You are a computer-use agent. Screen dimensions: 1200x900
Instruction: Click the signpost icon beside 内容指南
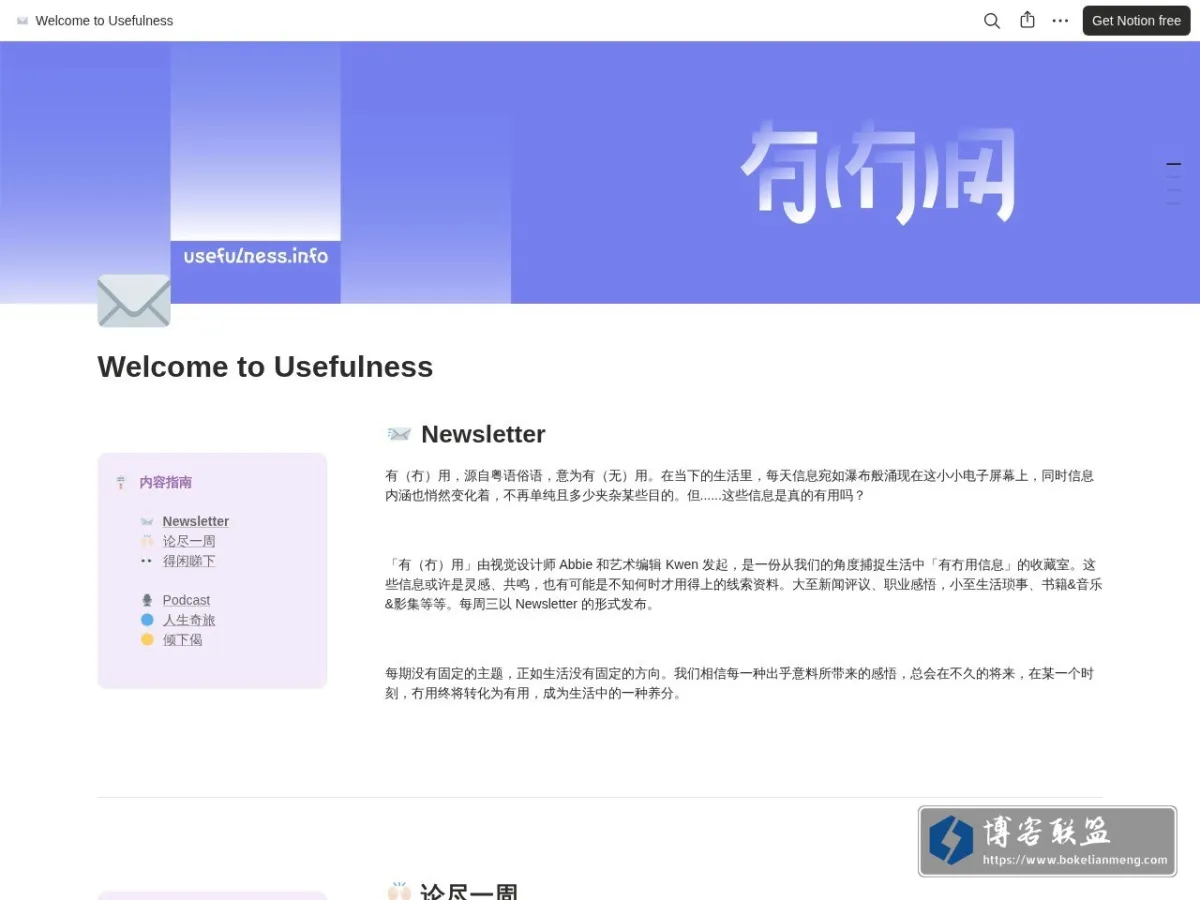click(121, 483)
